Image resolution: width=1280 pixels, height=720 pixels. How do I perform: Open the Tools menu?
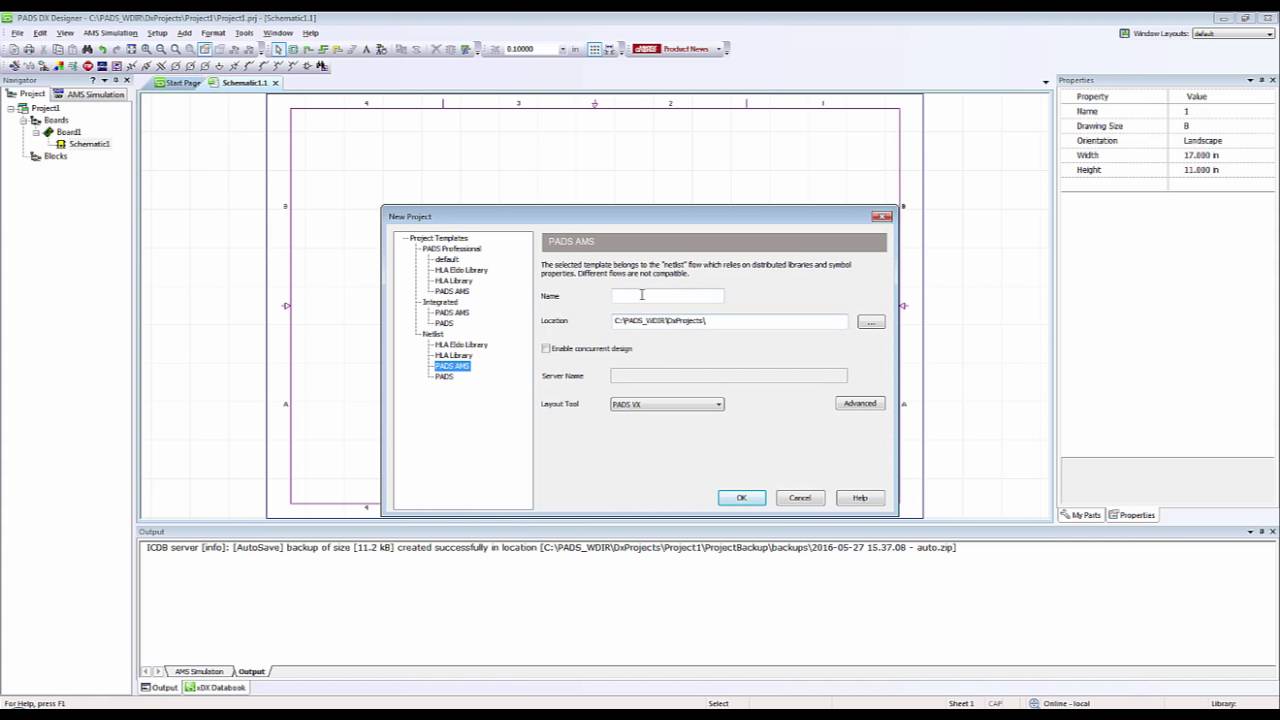point(244,33)
